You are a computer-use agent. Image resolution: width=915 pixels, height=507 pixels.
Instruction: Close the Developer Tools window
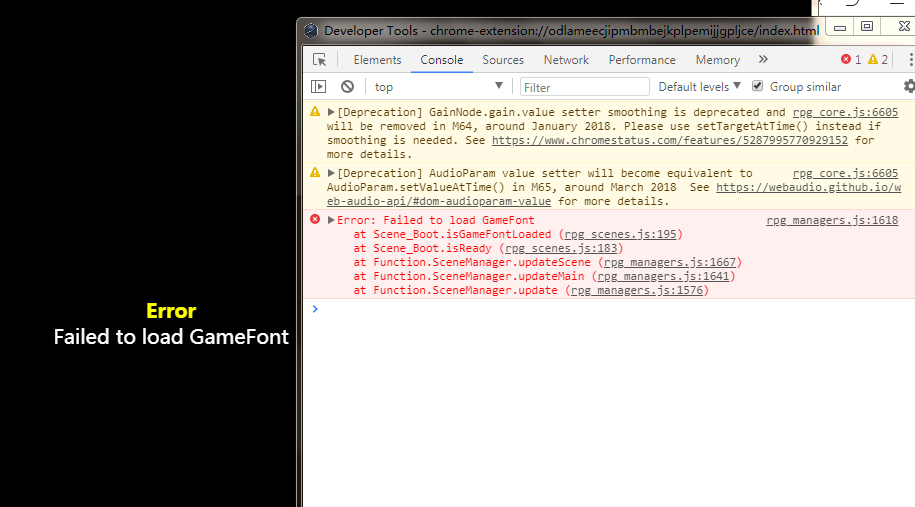pos(904,26)
